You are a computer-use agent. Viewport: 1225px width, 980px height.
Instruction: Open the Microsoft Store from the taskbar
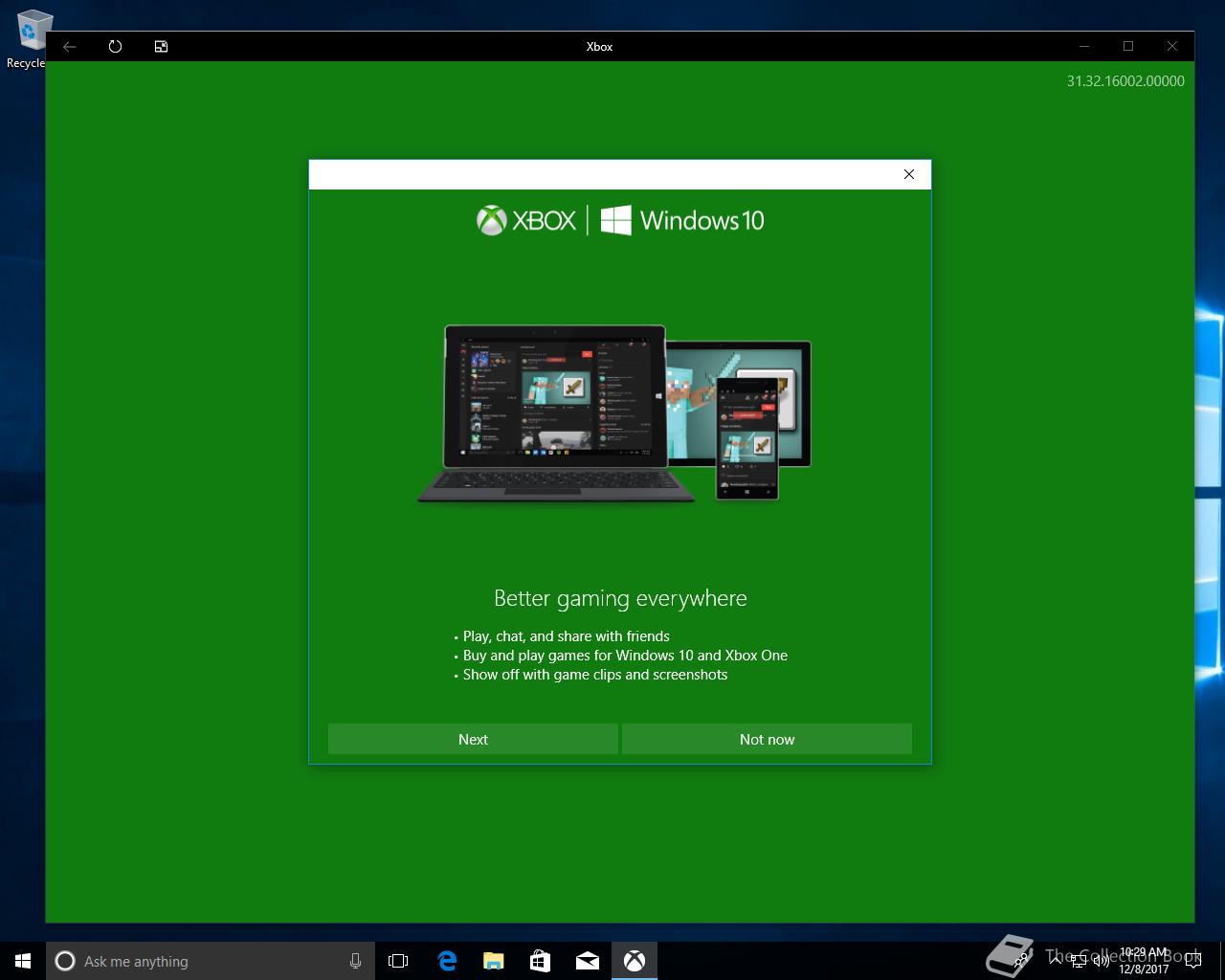tap(540, 961)
